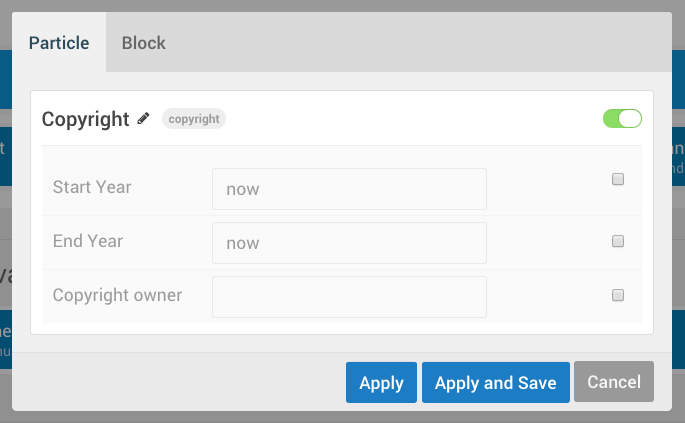Click the gray copyright type badge
Viewport: 685px width, 423px height.
click(194, 119)
